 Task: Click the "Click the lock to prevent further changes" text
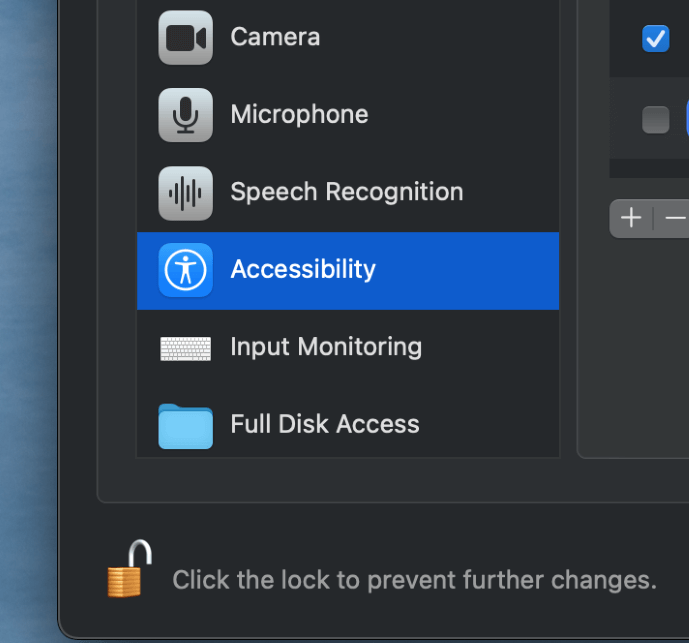click(x=414, y=580)
